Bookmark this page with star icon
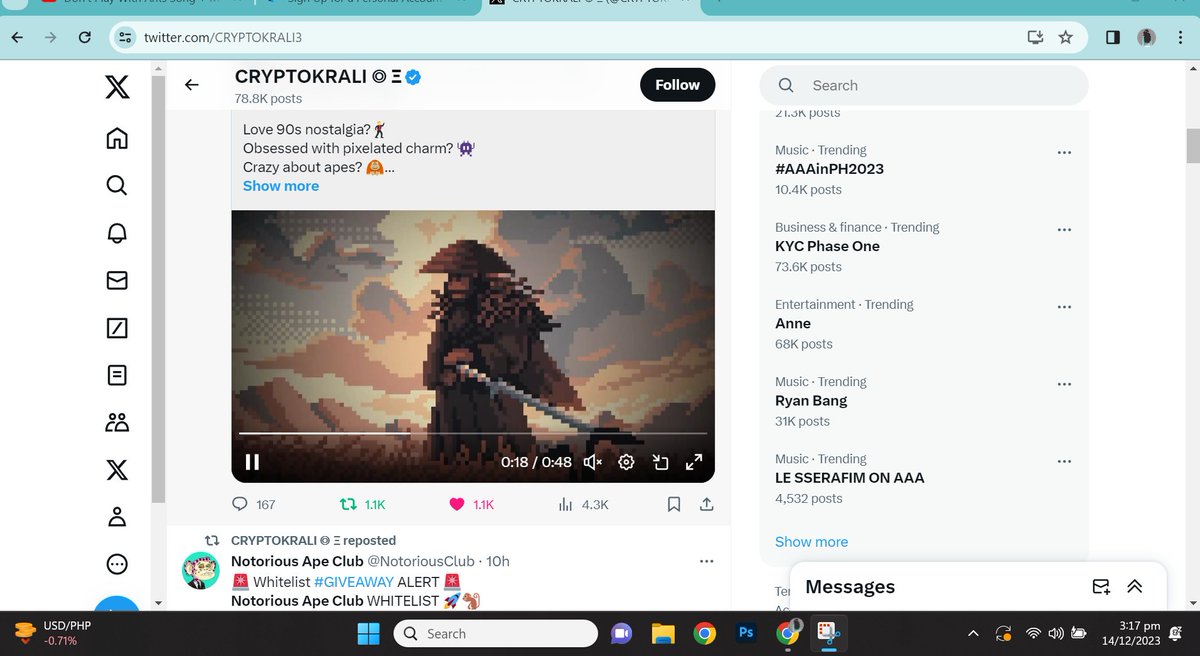The height and width of the screenshot is (656, 1200). click(x=1066, y=37)
